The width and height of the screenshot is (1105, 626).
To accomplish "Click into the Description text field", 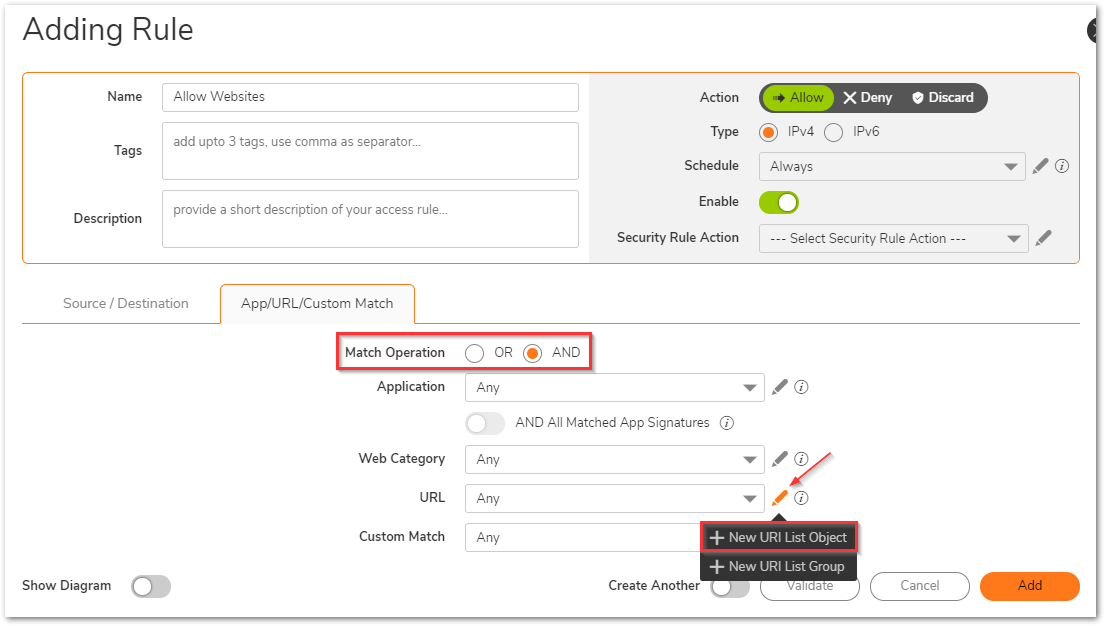I will coord(370,218).
